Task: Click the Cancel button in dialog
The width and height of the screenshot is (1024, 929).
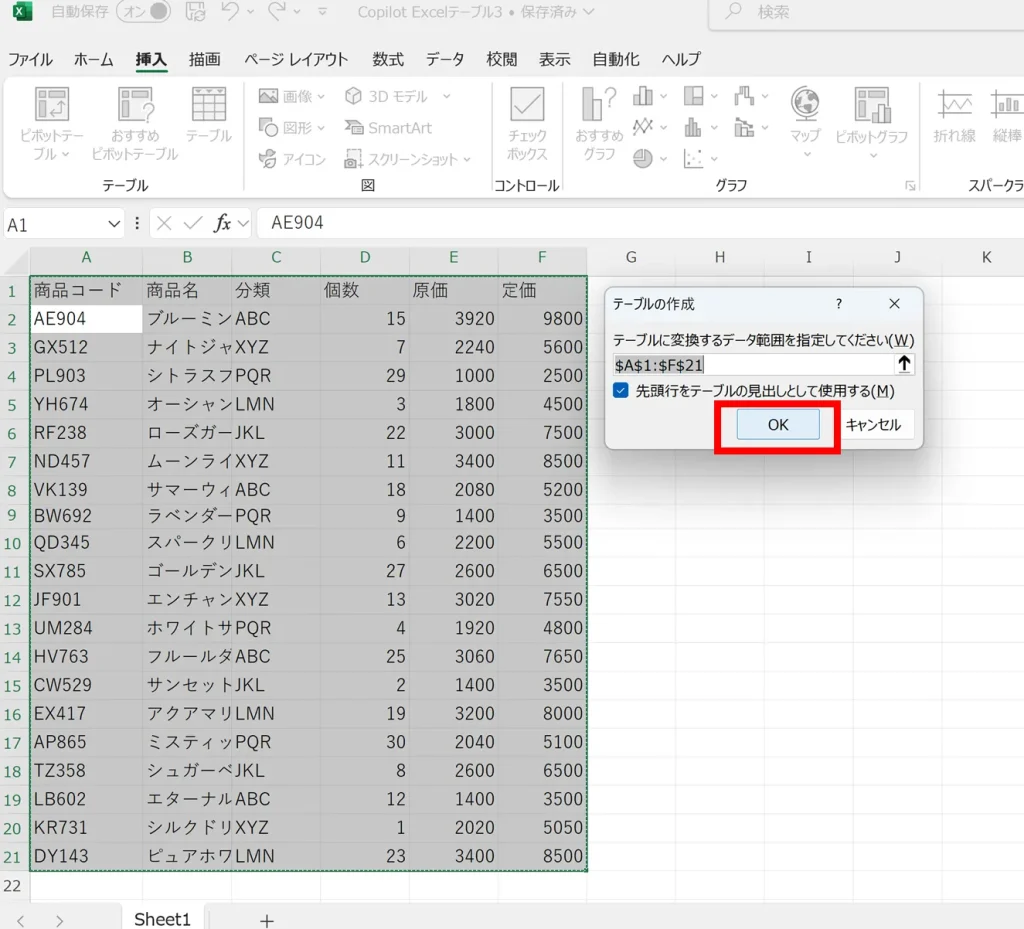Action: pyautogui.click(x=873, y=424)
